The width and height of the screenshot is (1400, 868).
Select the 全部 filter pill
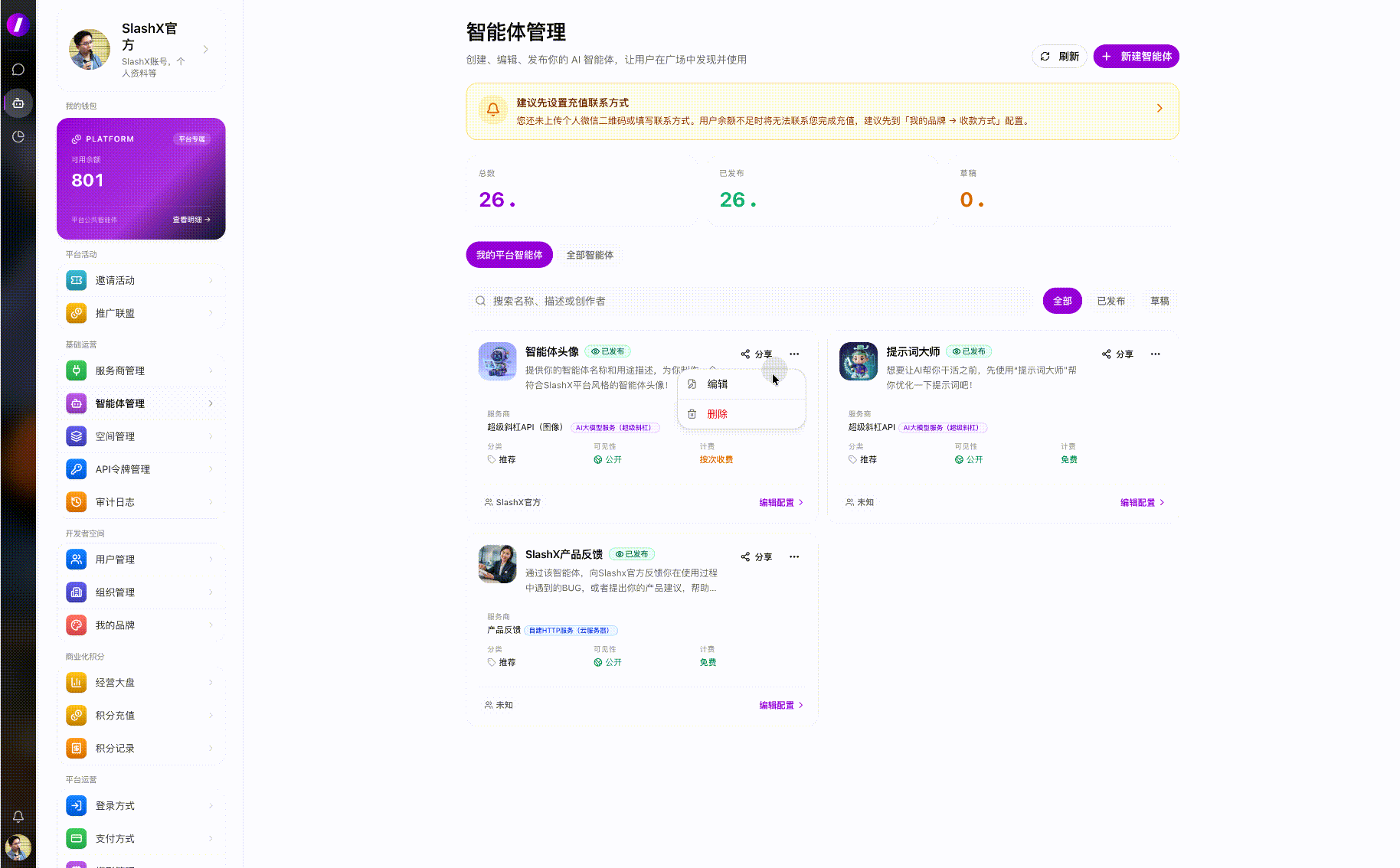tap(1062, 301)
